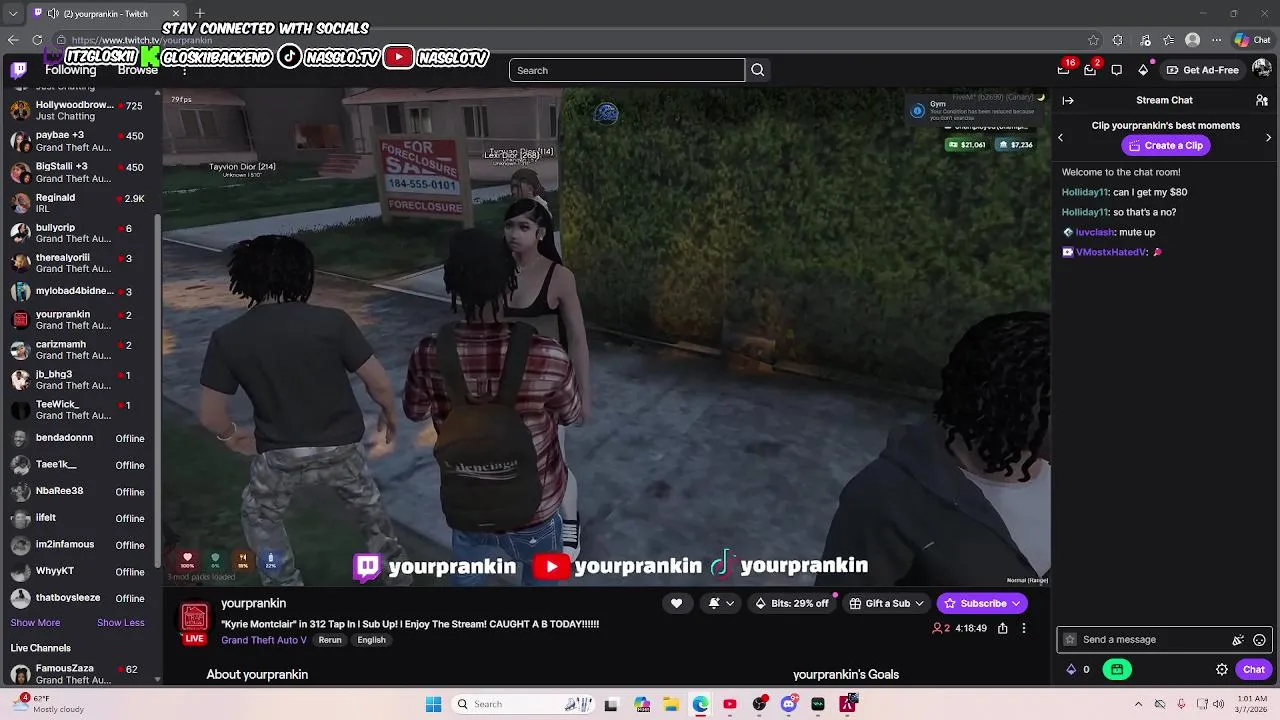Viewport: 1280px width, 720px height.
Task: Open Discord from the taskbar
Action: pyautogui.click(x=789, y=704)
